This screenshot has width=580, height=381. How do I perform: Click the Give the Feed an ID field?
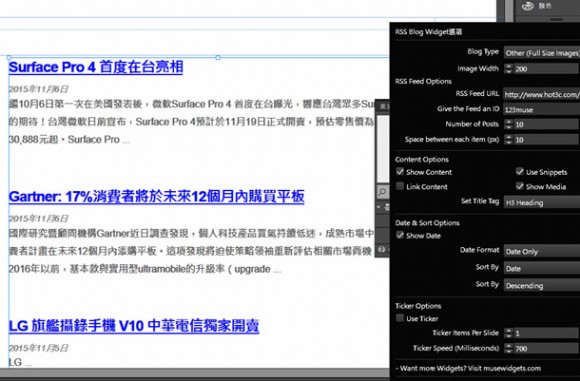pyautogui.click(x=542, y=109)
